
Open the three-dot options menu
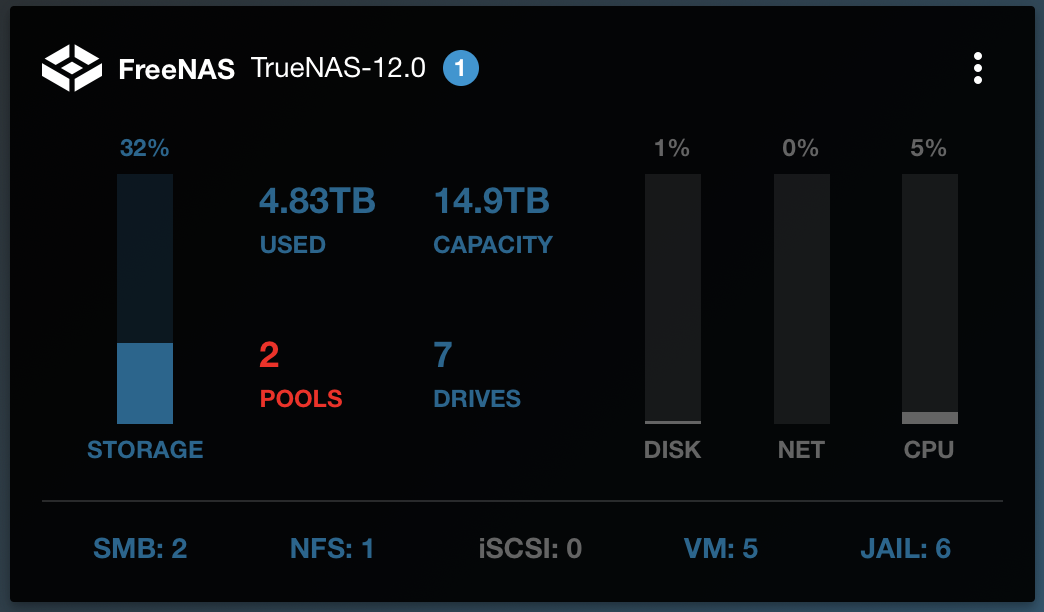click(977, 68)
